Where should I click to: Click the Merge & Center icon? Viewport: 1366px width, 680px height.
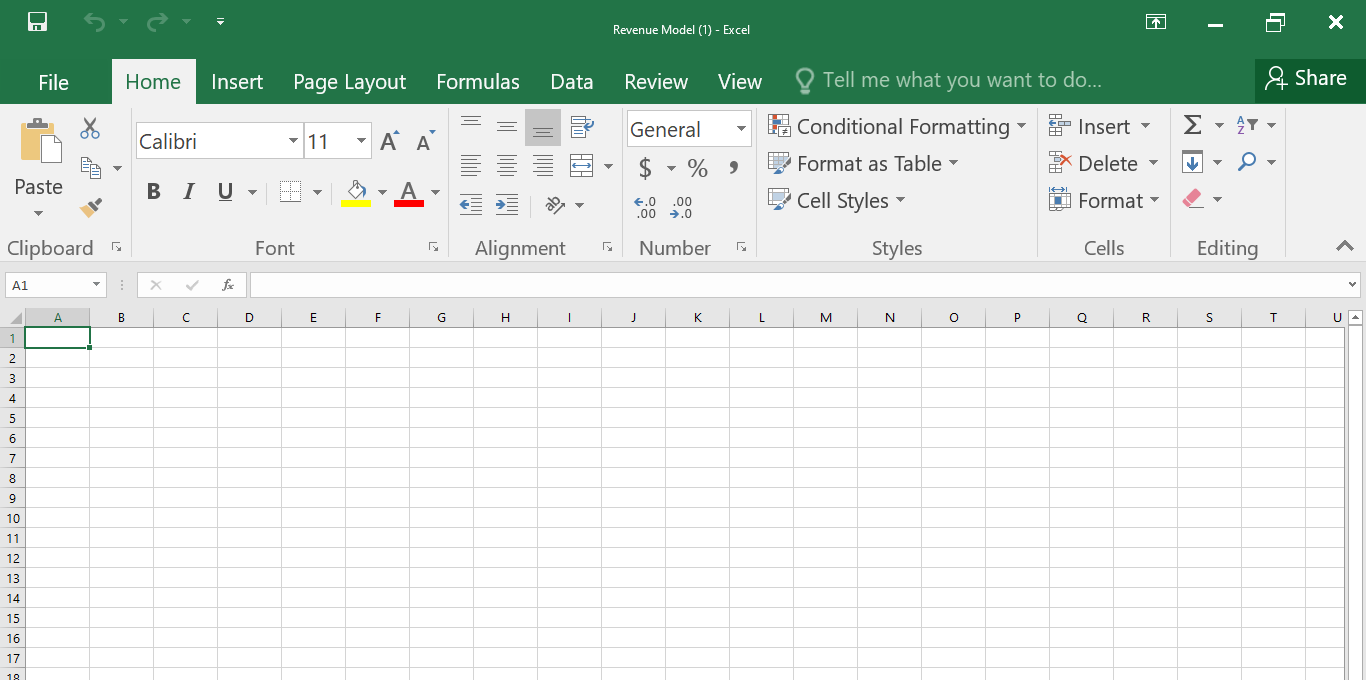click(582, 166)
